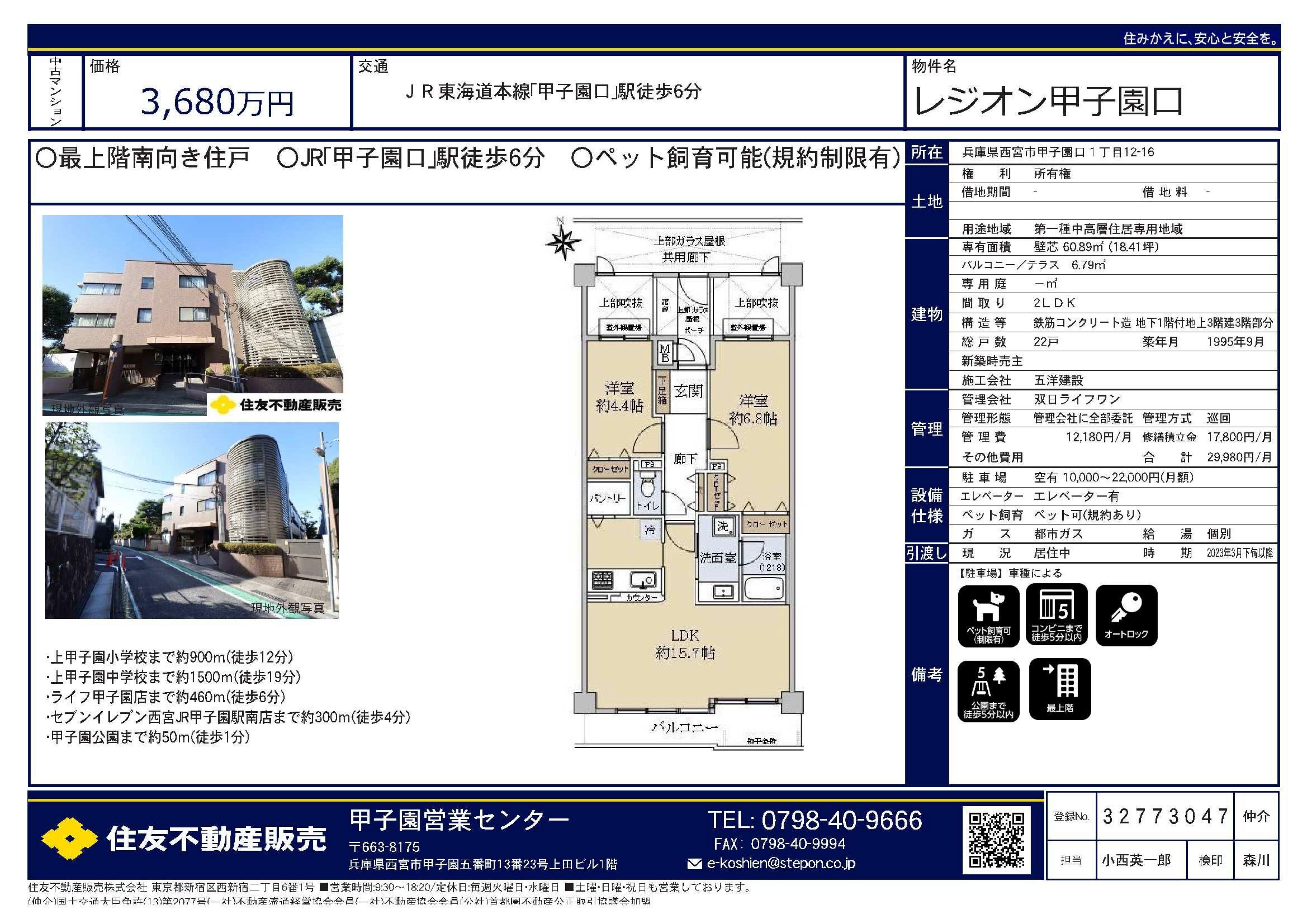Screen dimensions: 1307x924
Task: Click the auto-lock key icon
Action: pos(1126,615)
